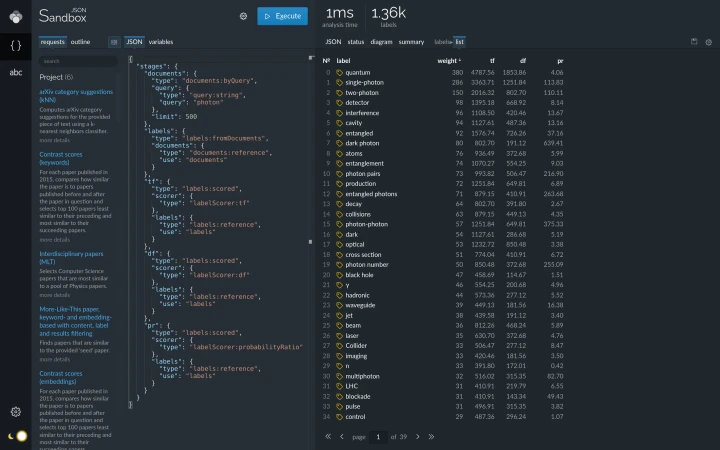Click the tag icon for 'optical'
720x450 pixels.
[339, 244]
